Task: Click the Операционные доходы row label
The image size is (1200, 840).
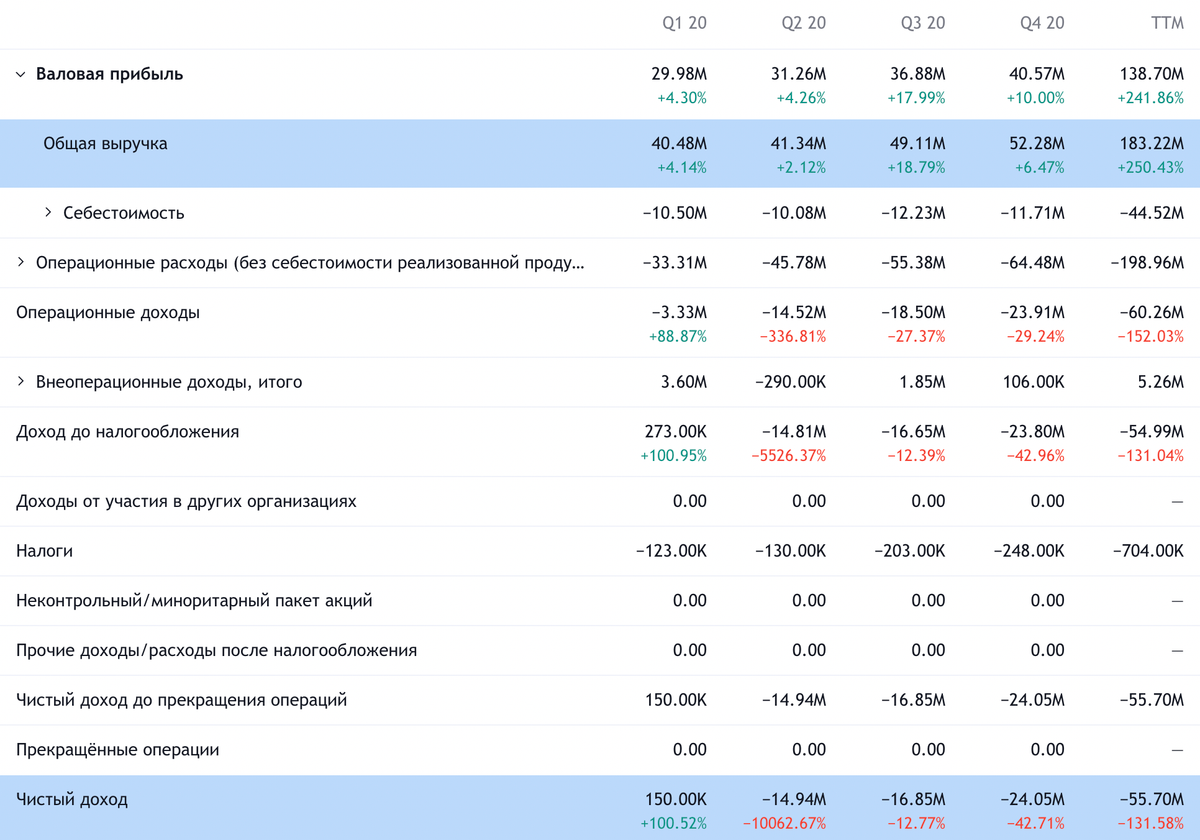Action: [108, 313]
